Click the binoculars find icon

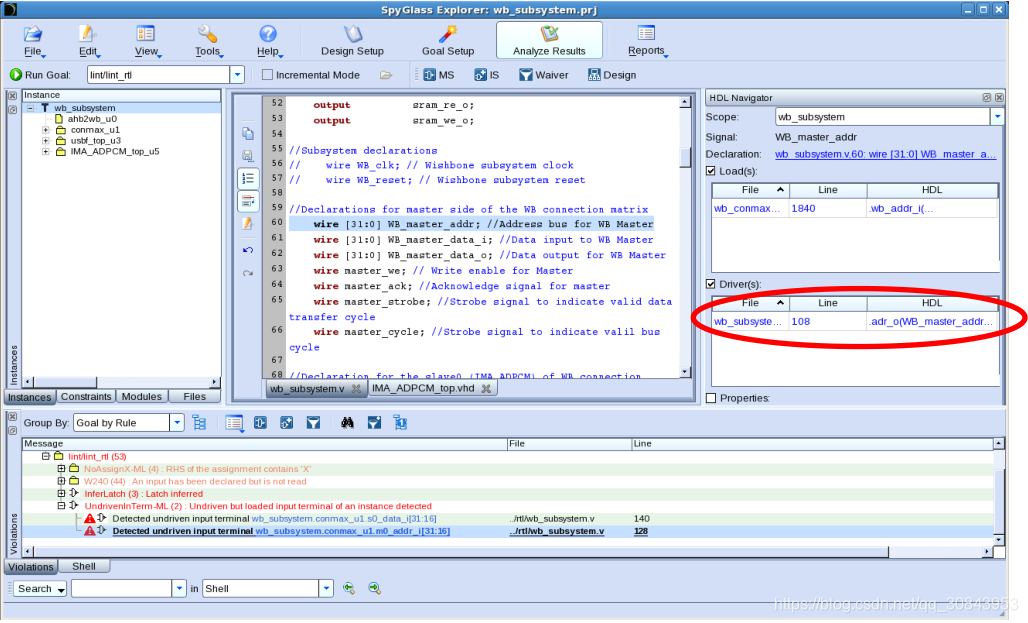pyautogui.click(x=347, y=423)
